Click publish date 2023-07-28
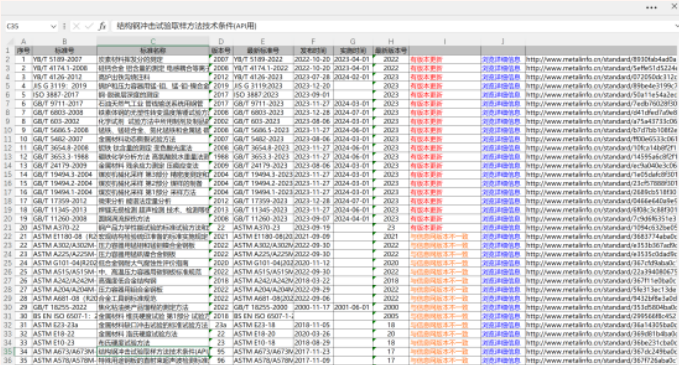679x365 pixels. click(x=313, y=77)
